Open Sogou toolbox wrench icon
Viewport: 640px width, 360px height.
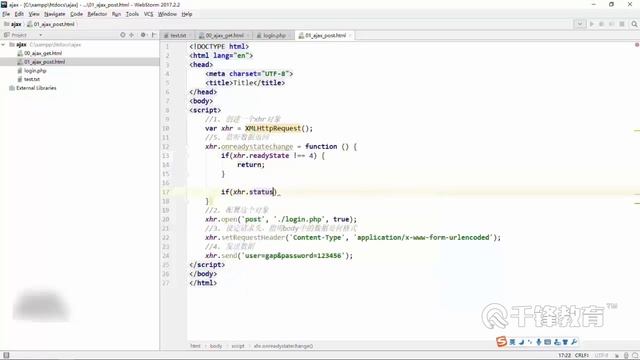[x=574, y=342]
